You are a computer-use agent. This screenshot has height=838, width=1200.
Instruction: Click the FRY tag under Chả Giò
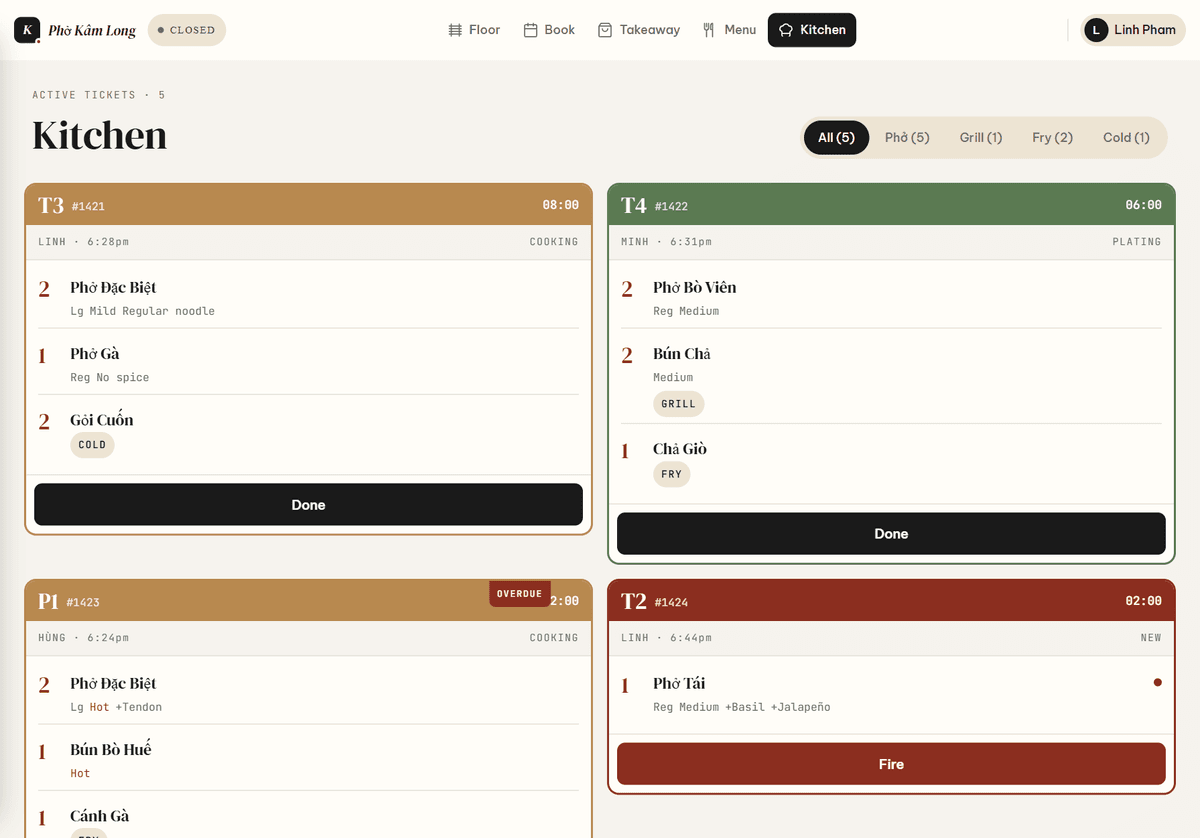coord(671,474)
